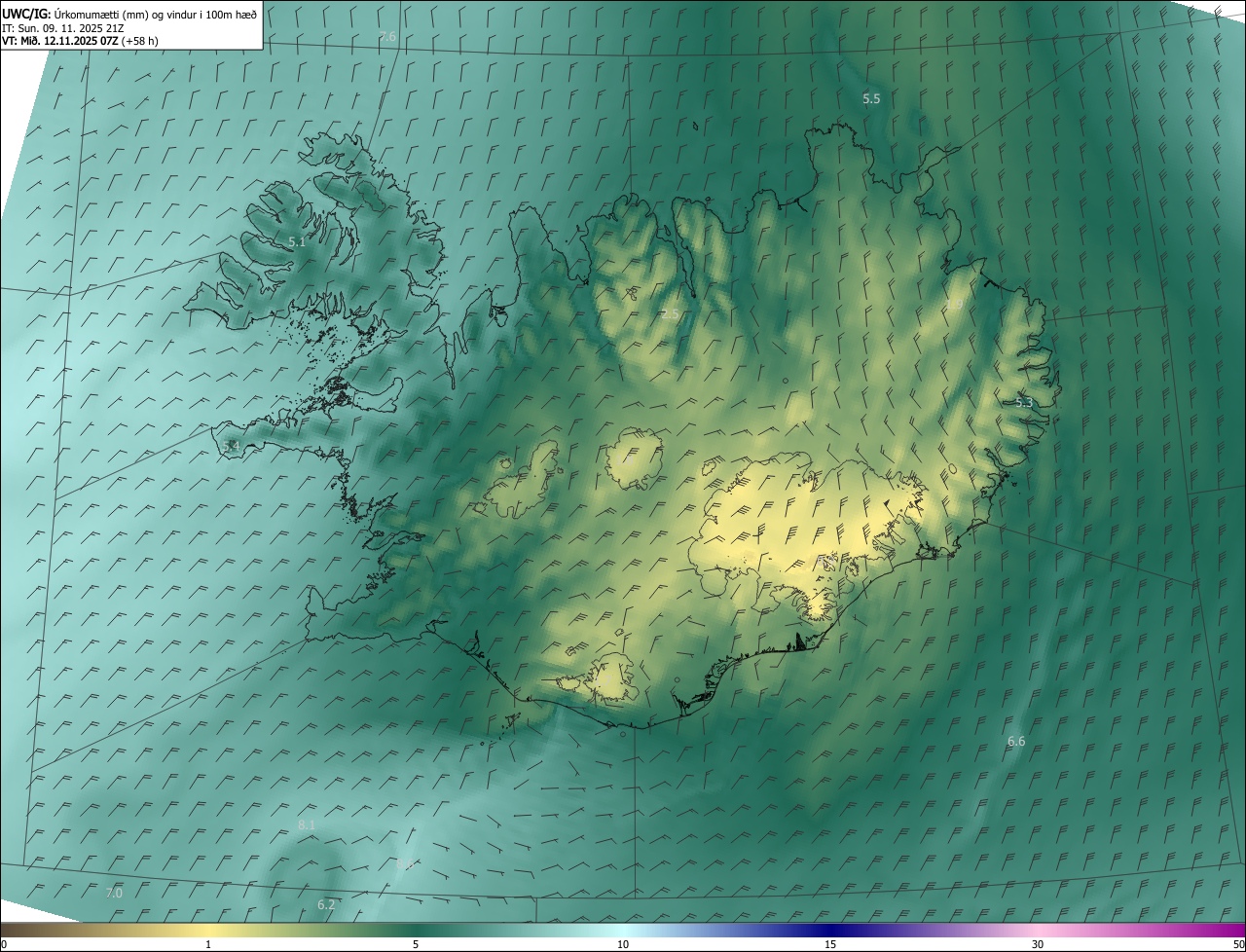Click the 15 tick on the color scale
The width and height of the screenshot is (1246, 952).
tap(830, 945)
